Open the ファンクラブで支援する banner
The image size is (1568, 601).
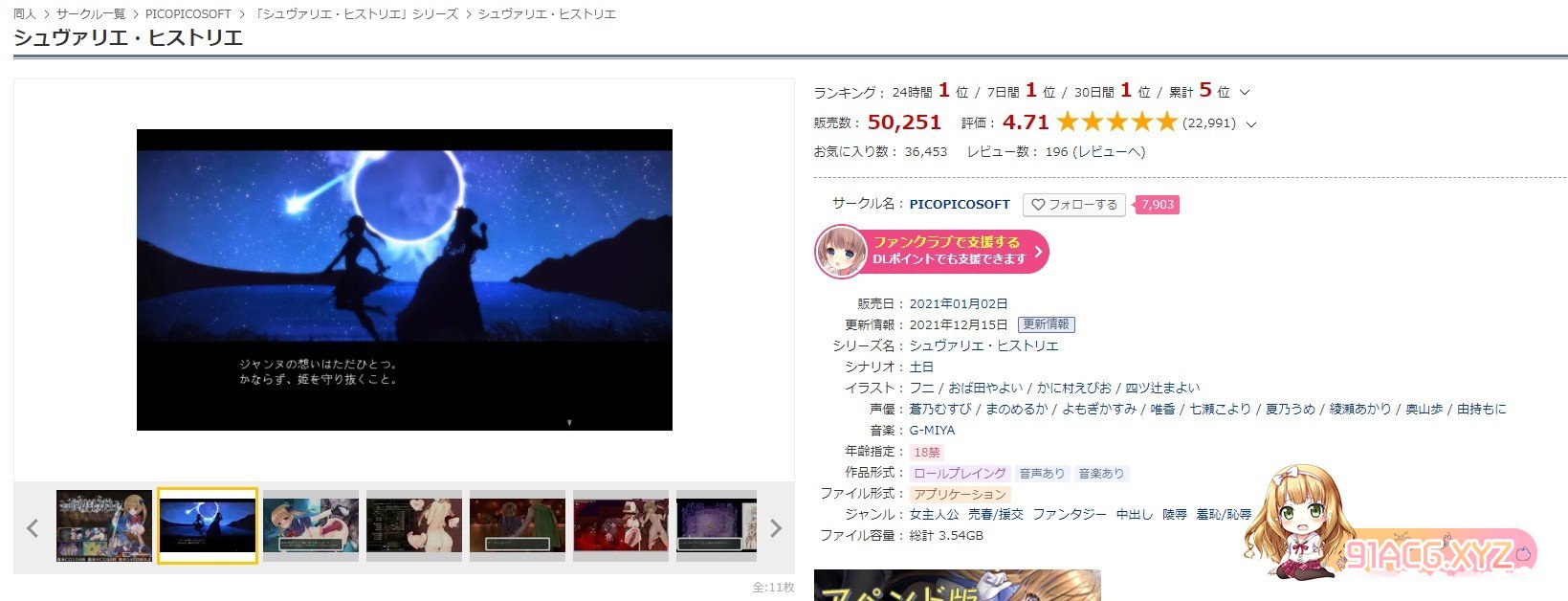click(x=932, y=252)
